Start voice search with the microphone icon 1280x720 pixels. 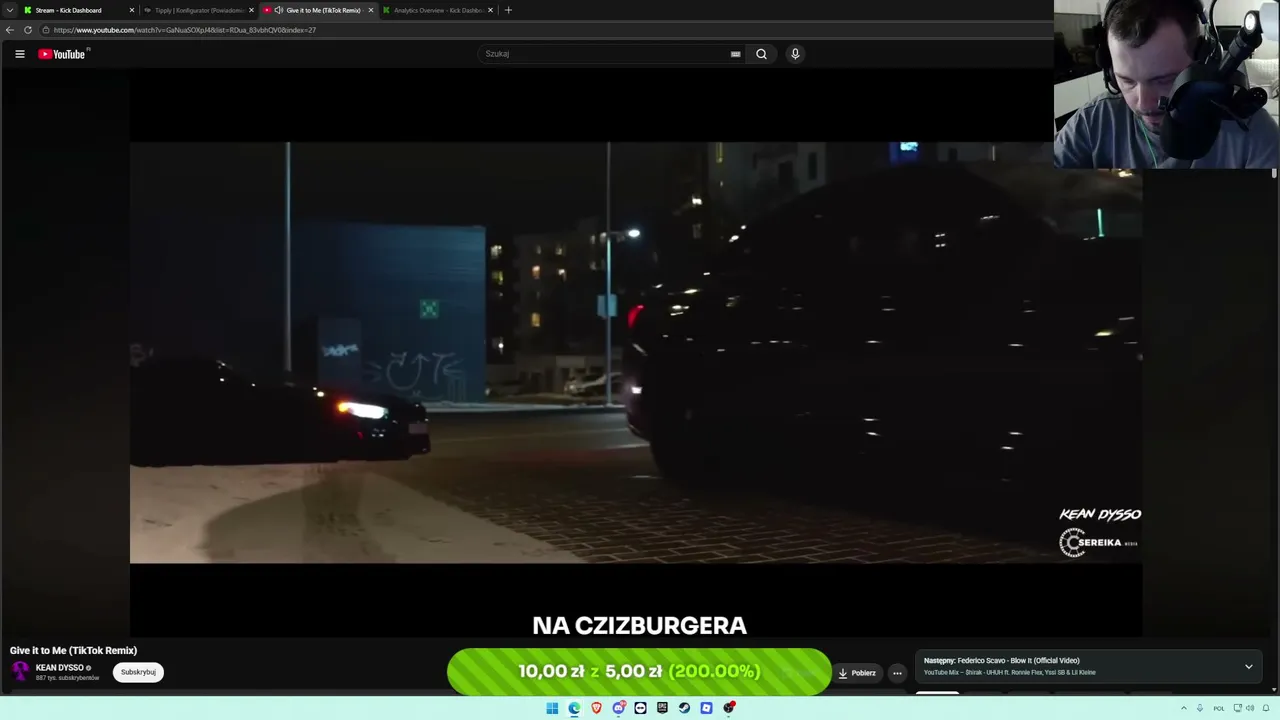click(x=795, y=54)
